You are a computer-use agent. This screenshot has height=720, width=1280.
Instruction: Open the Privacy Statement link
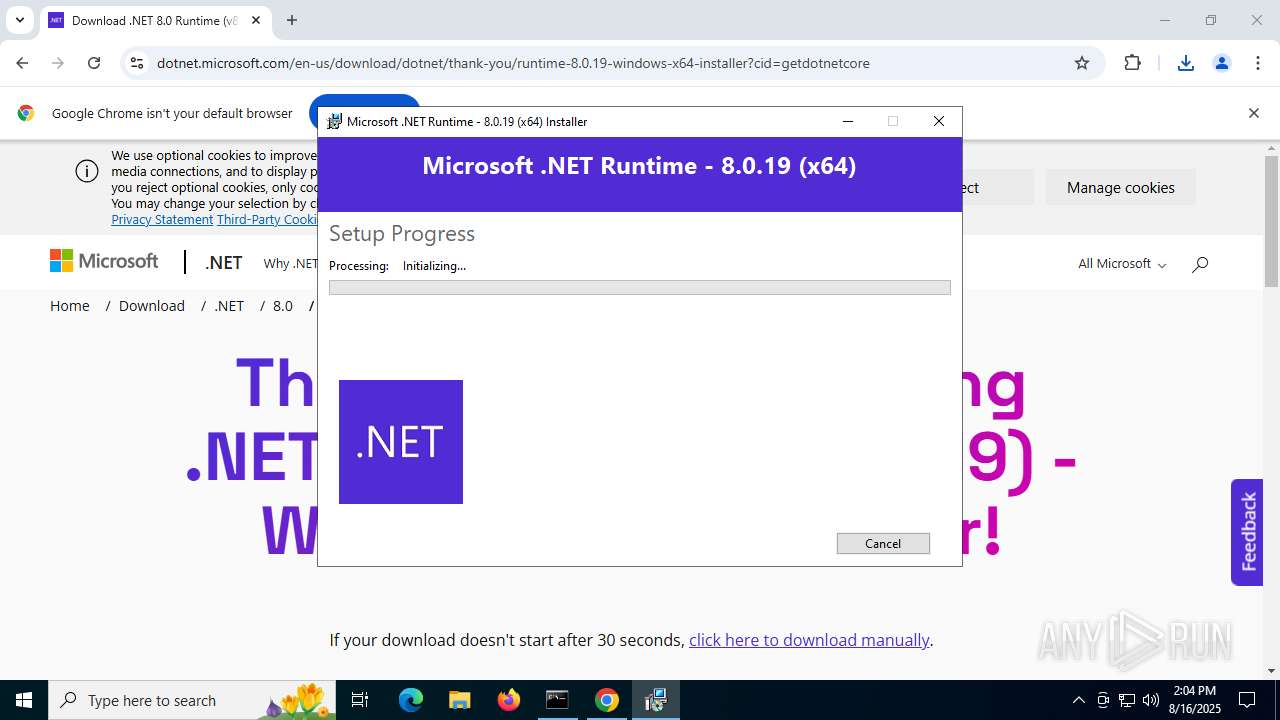click(x=162, y=219)
